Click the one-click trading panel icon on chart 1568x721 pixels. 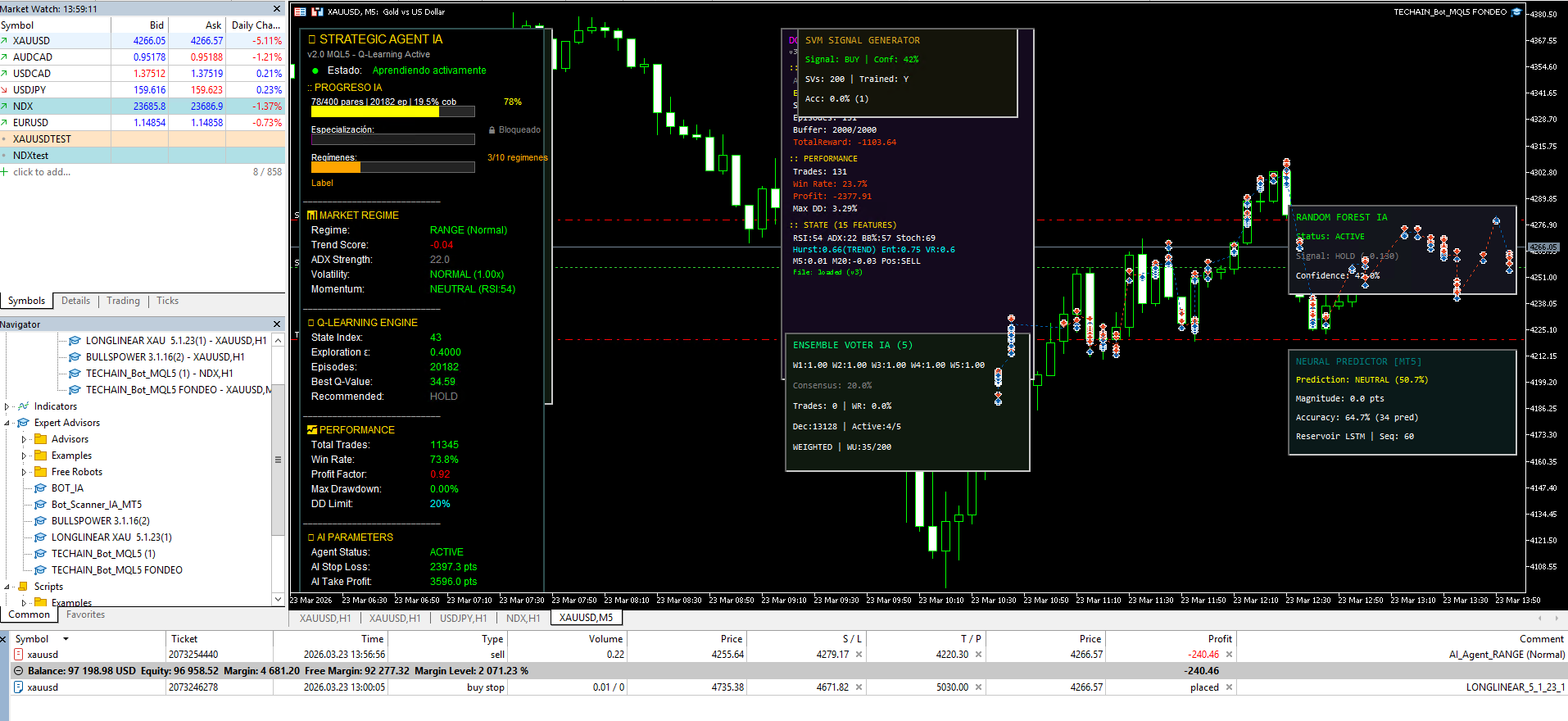tap(317, 12)
